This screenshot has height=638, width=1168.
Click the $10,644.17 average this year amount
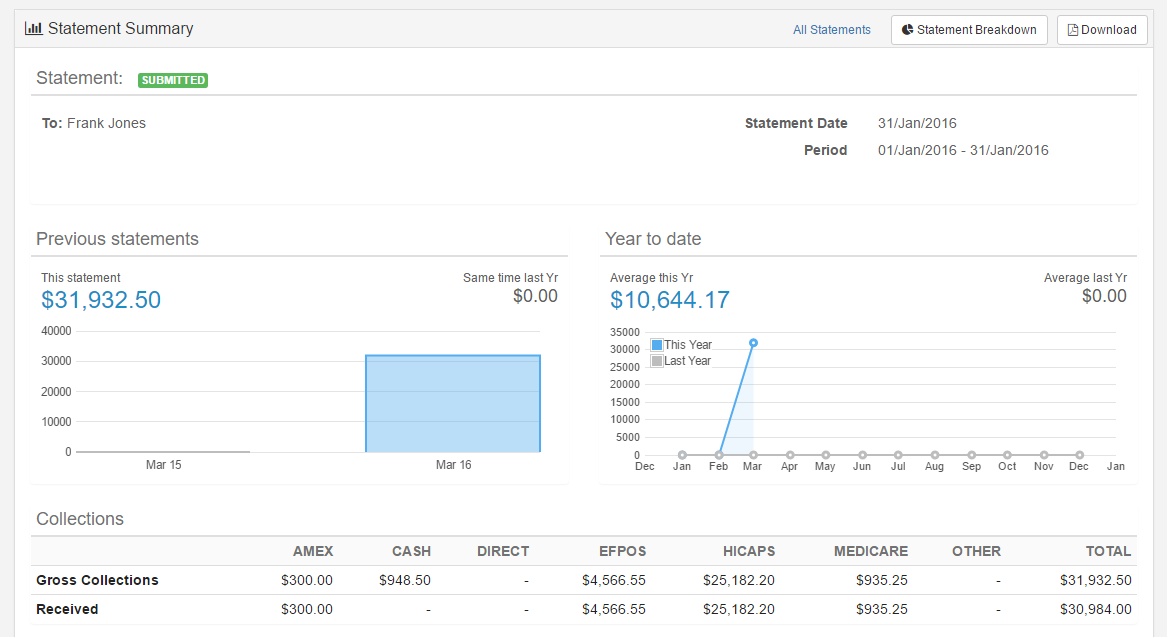(x=670, y=300)
